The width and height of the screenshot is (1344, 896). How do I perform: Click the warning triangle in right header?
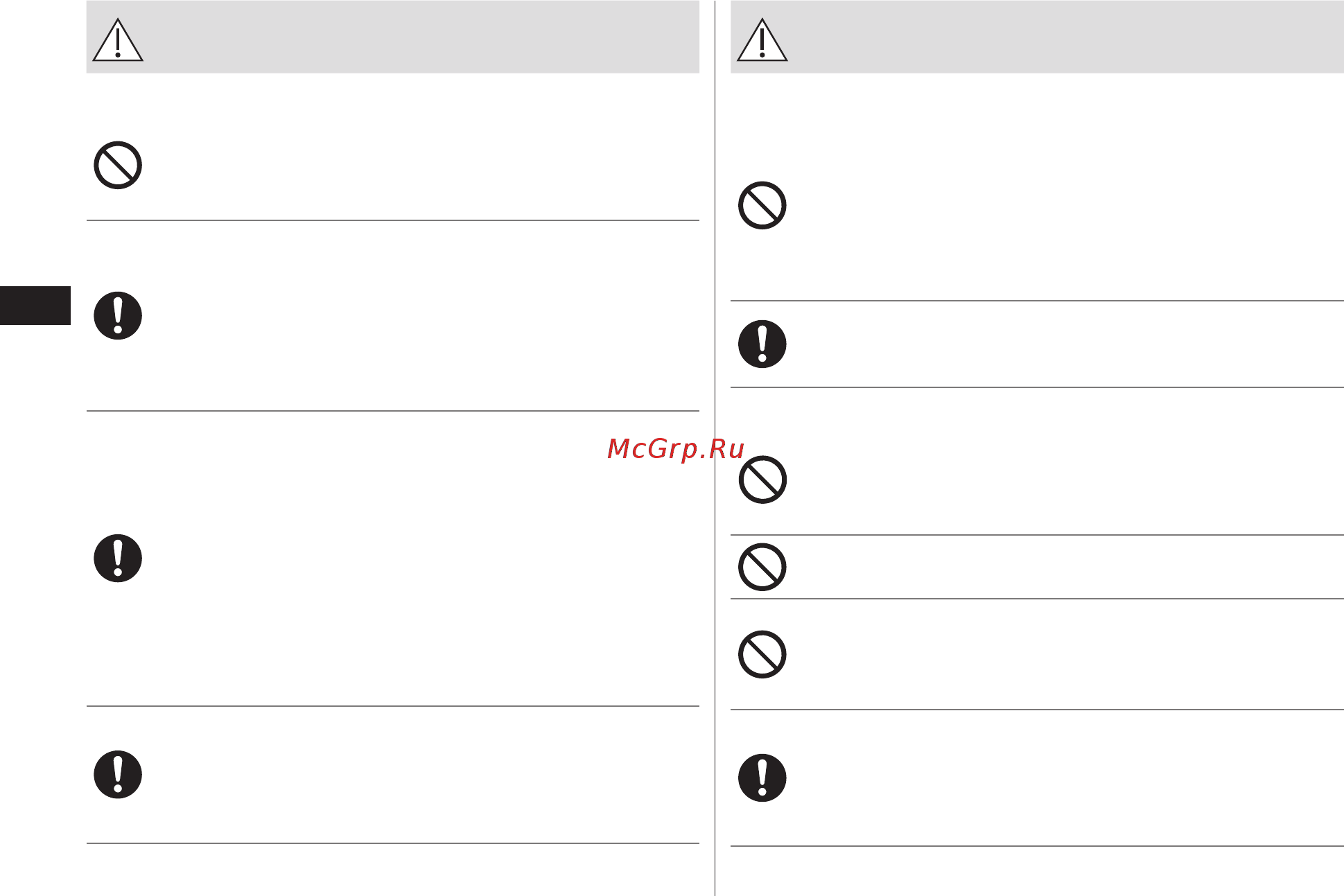coord(762,40)
